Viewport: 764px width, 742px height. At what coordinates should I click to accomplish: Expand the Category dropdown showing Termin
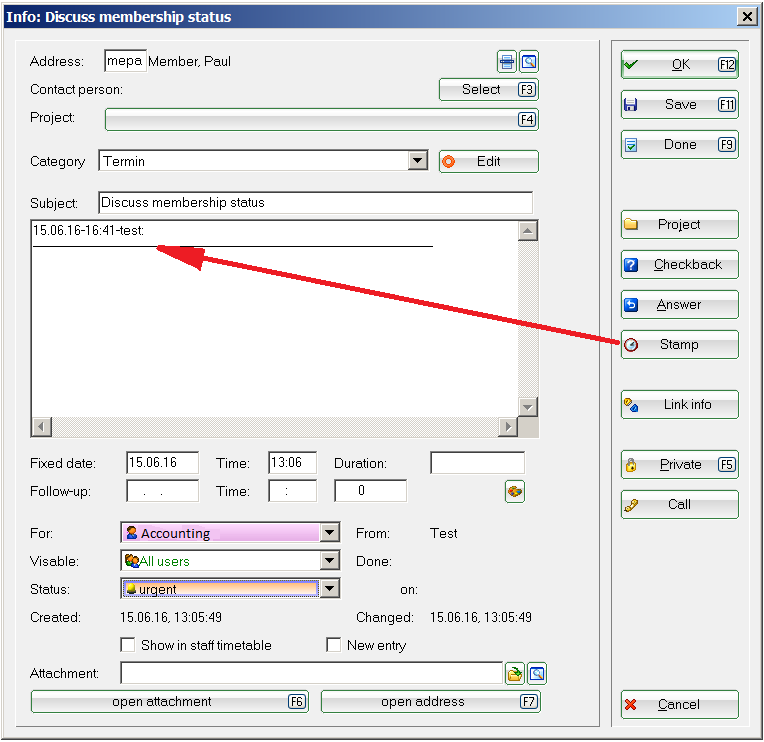(418, 161)
